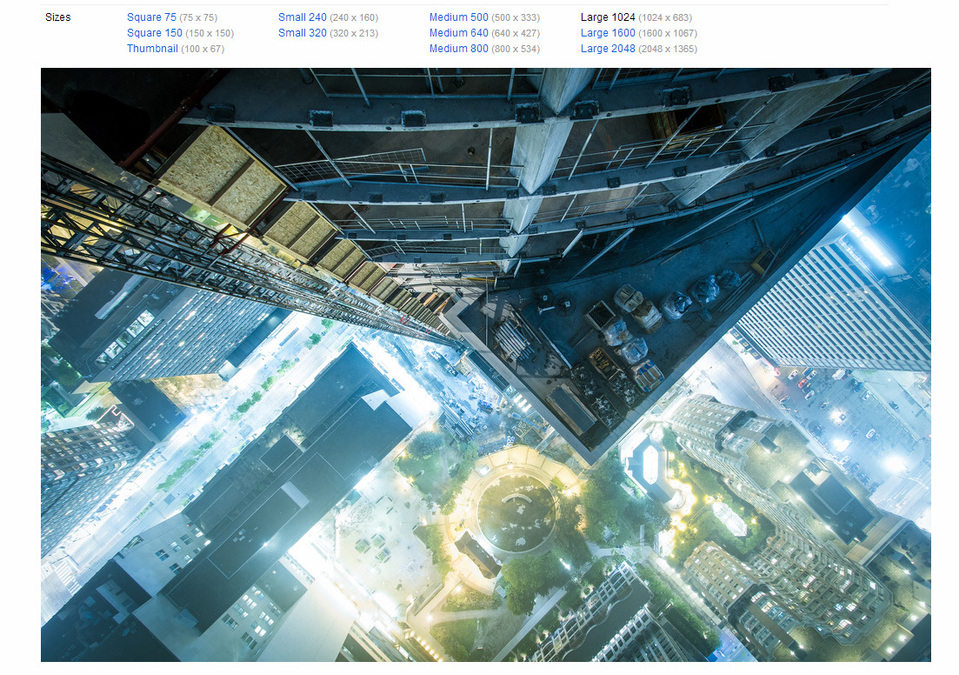The height and width of the screenshot is (675, 959).
Task: Switch to the Large 1600 size
Action: (x=608, y=33)
